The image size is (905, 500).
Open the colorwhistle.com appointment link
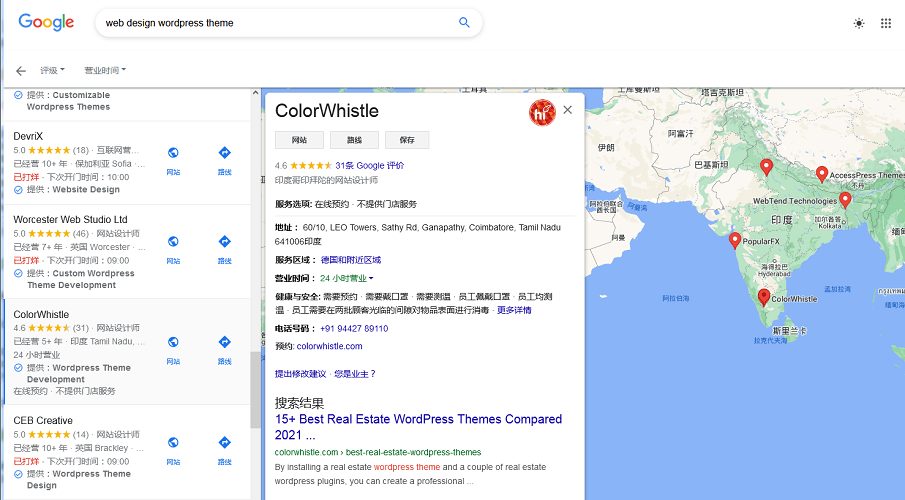pyautogui.click(x=330, y=346)
